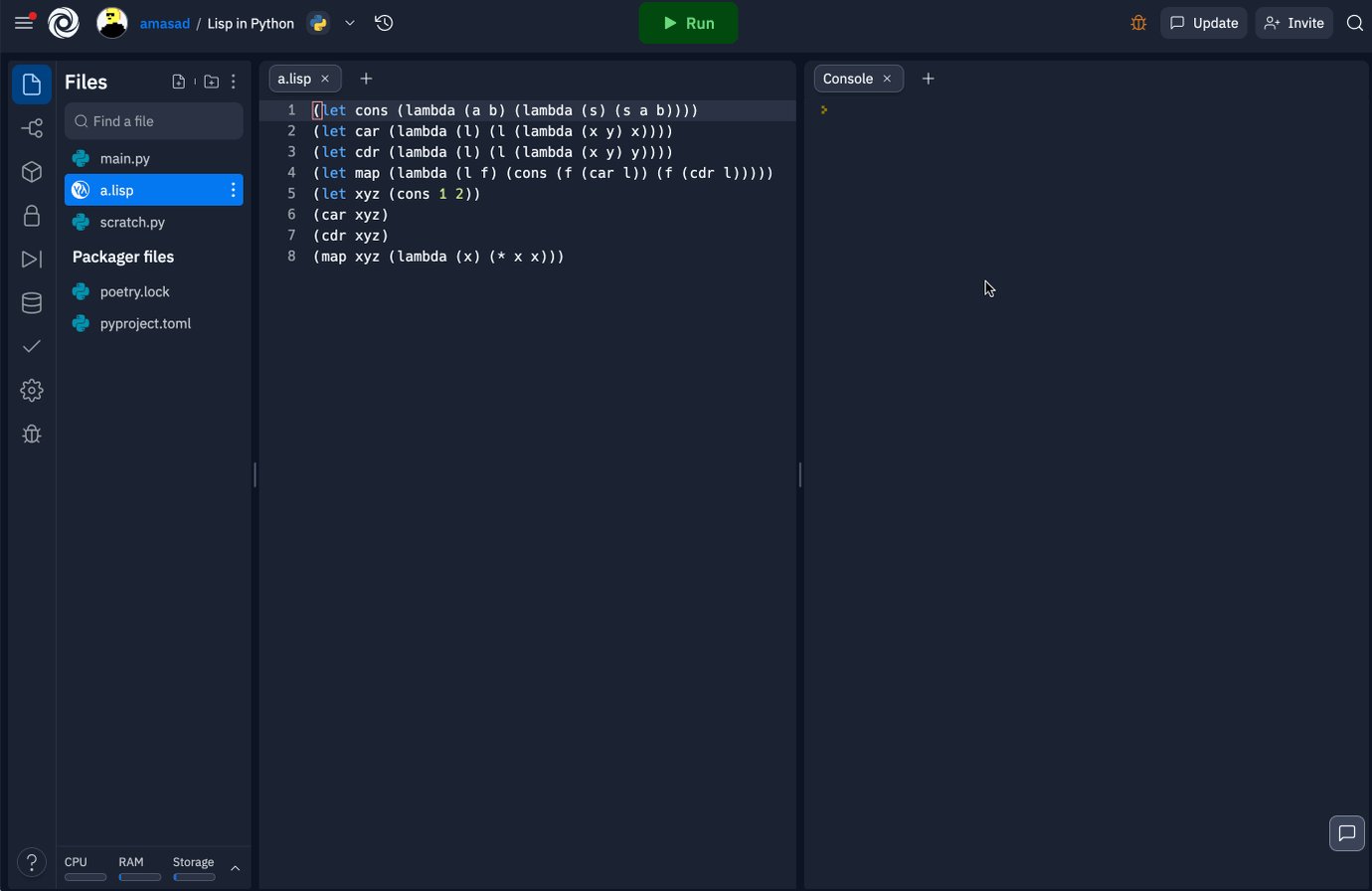The image size is (1372, 891).
Task: Open the Packages panel
Action: coord(31,171)
